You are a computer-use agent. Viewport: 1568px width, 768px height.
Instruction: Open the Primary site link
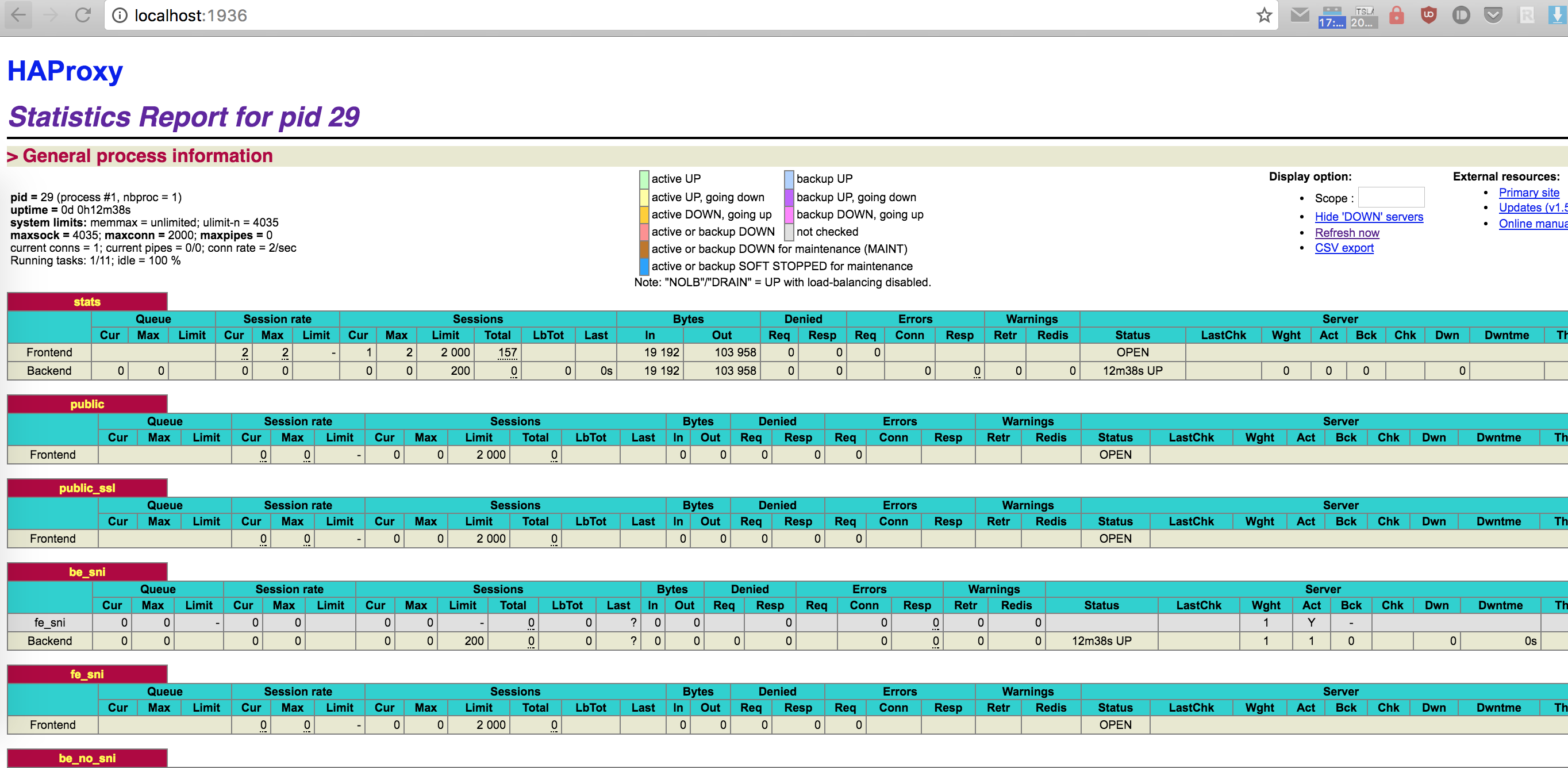[1529, 193]
